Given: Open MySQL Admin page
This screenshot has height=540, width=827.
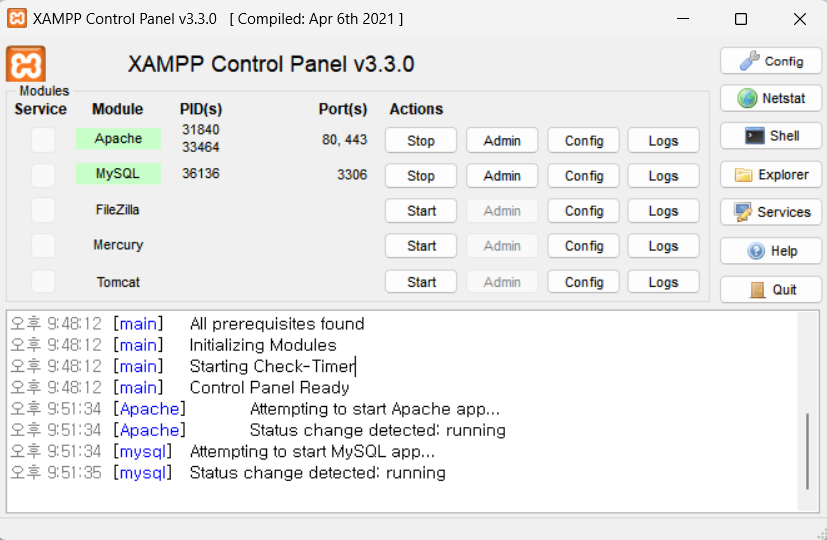Looking at the screenshot, I should click(x=502, y=176).
